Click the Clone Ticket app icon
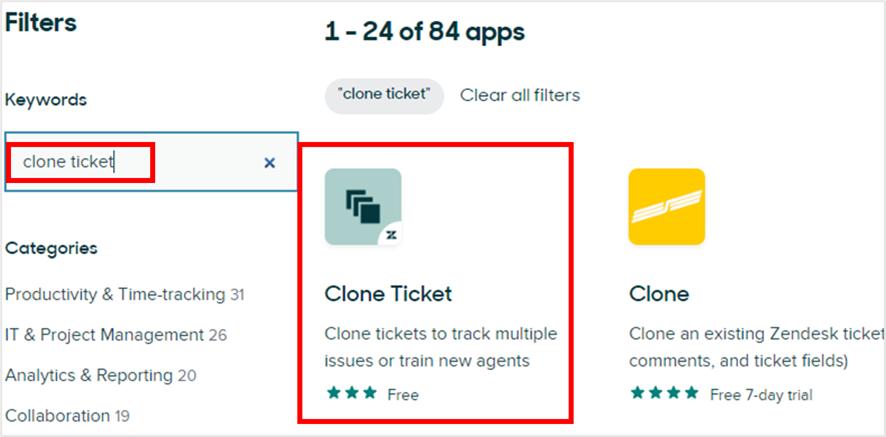 tap(363, 206)
